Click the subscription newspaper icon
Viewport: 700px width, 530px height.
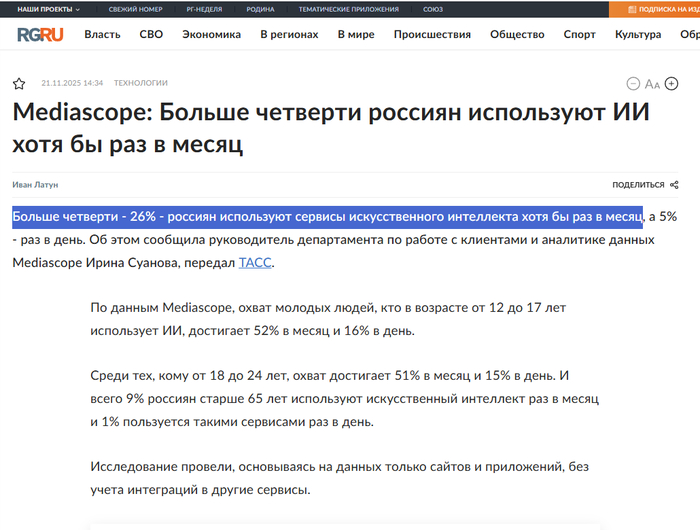pyautogui.click(x=632, y=9)
